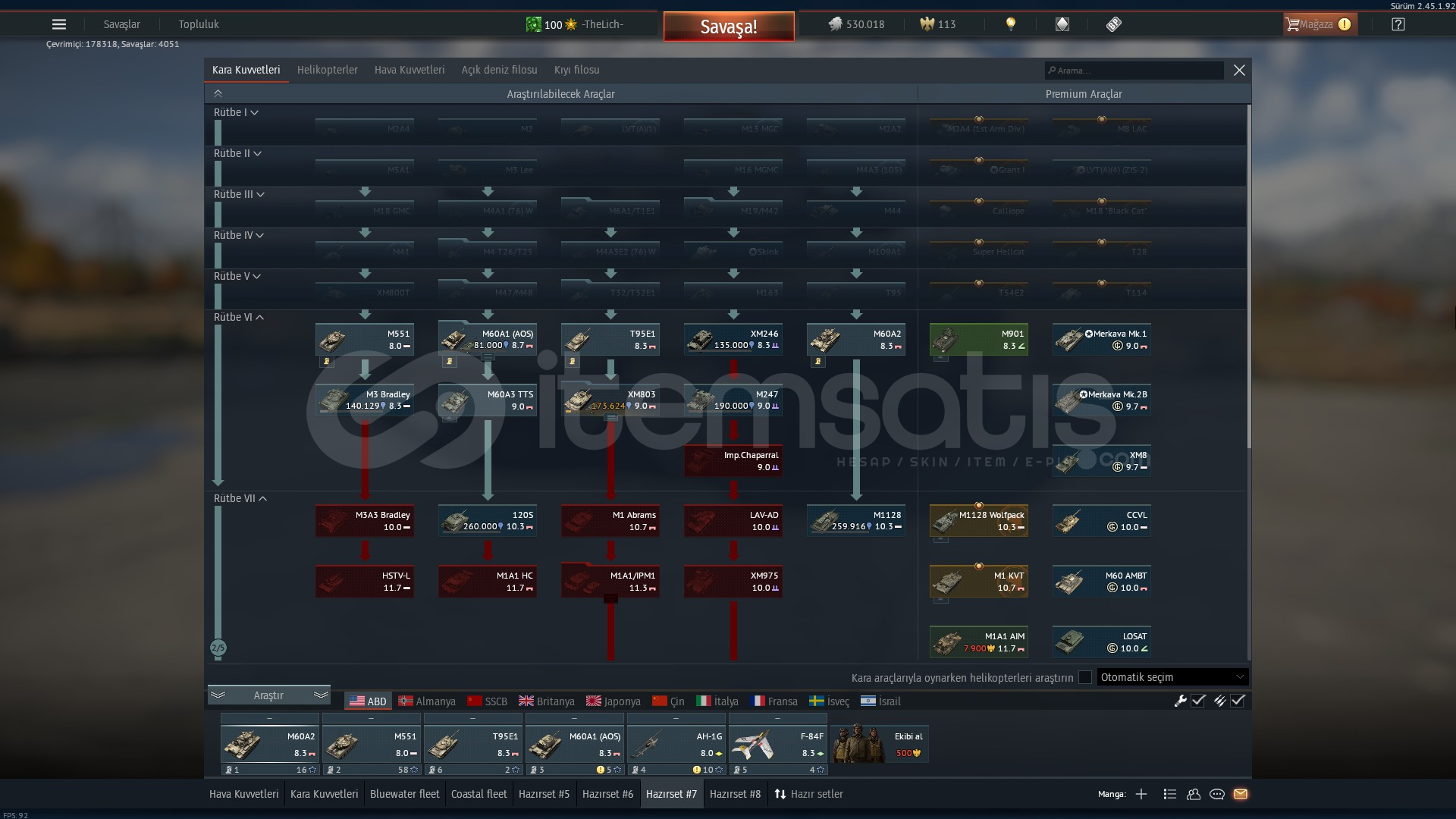
Task: Click the Araştır research button
Action: [x=268, y=695]
